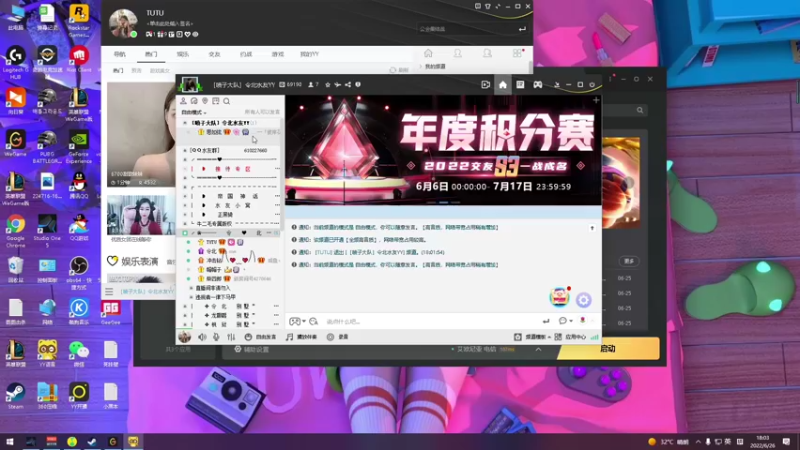Select the 我的YY tab in TUTU window
800x450 pixels.
309,54
